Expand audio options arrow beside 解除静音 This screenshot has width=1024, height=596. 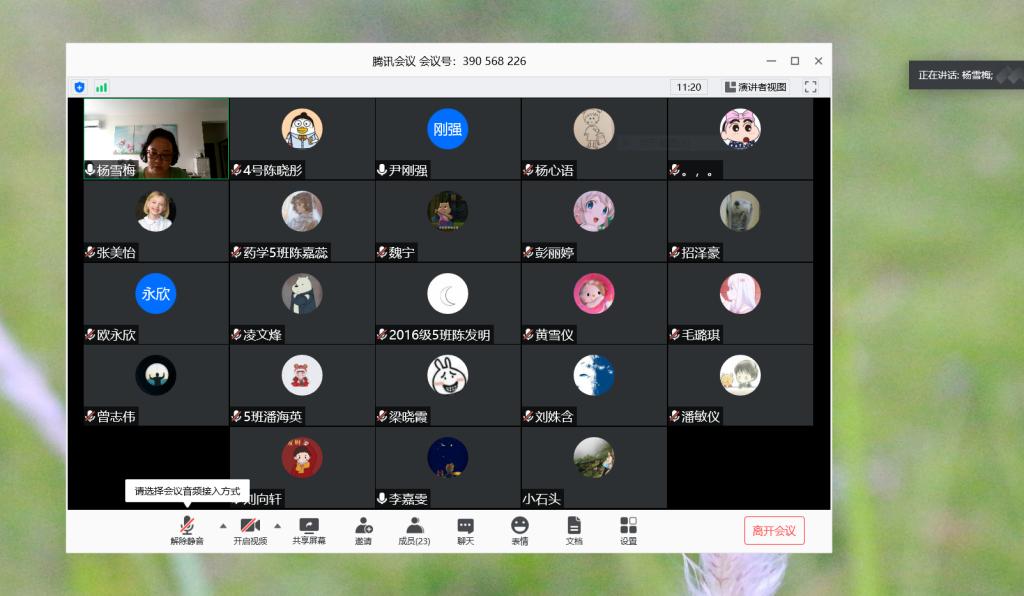tap(223, 525)
